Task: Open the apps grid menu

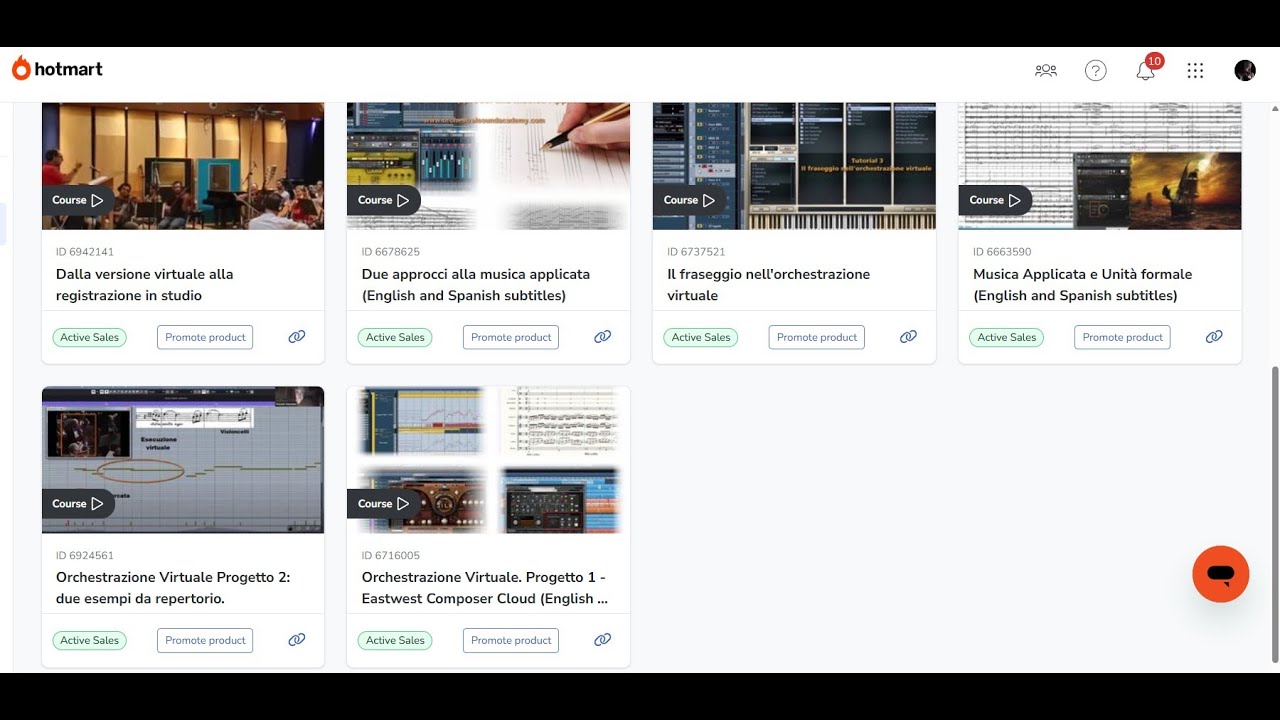Action: point(1195,70)
